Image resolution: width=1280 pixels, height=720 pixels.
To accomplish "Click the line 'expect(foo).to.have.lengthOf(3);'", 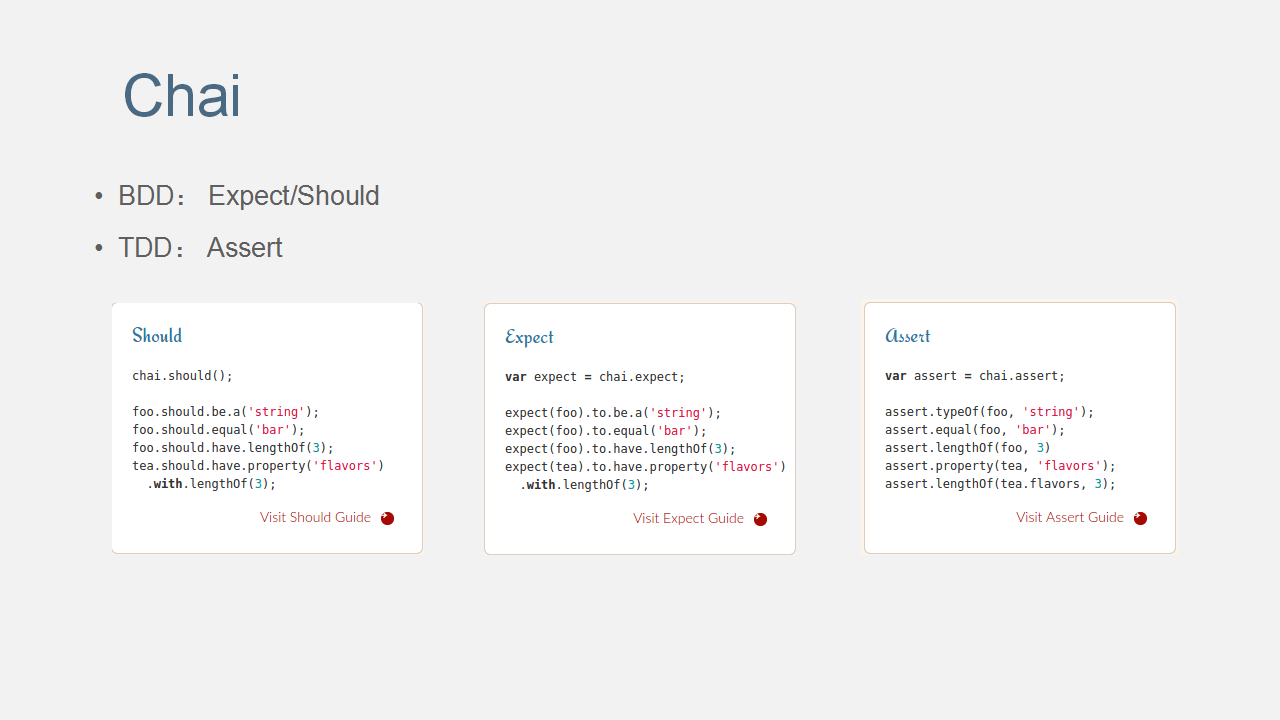I will point(620,449).
